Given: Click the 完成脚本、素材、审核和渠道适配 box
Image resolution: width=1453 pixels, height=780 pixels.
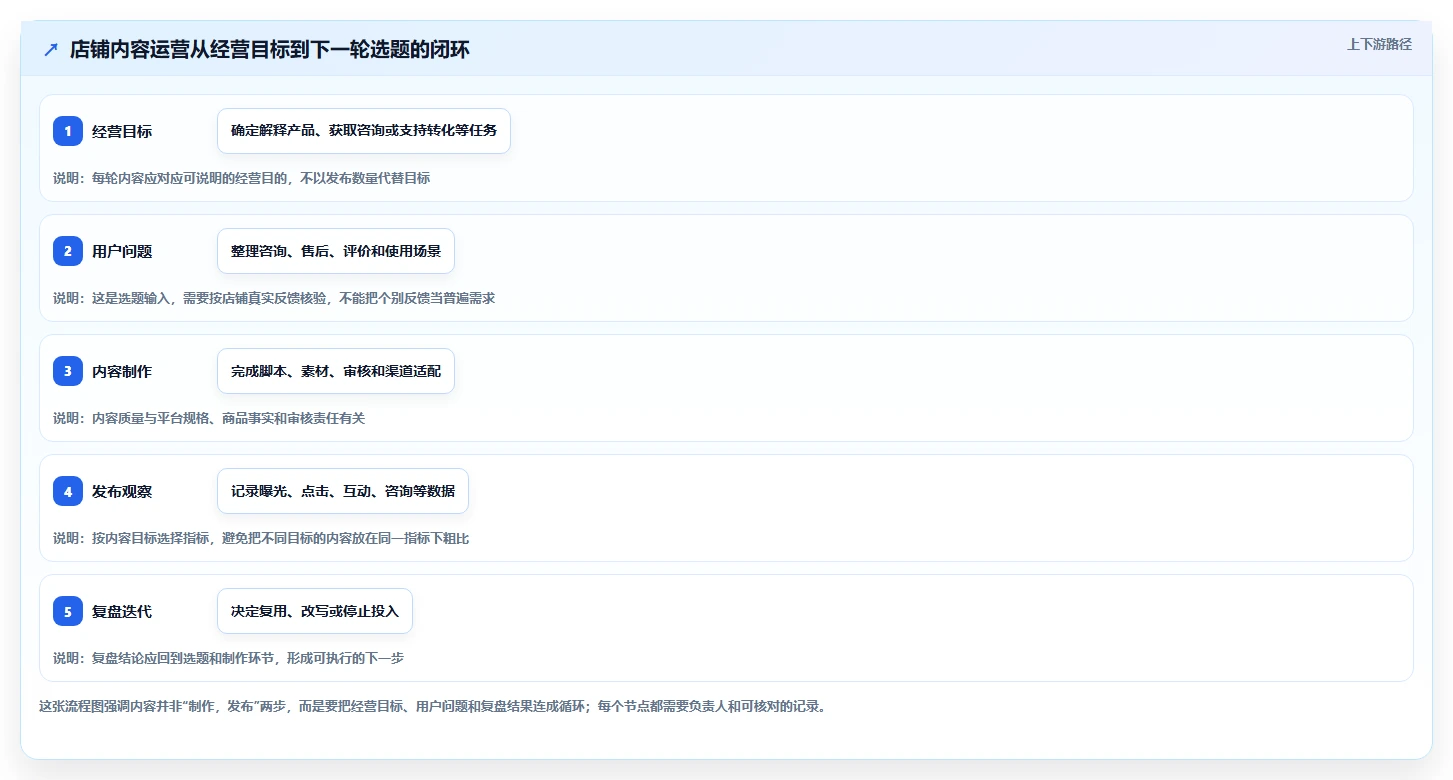Looking at the screenshot, I should [336, 371].
